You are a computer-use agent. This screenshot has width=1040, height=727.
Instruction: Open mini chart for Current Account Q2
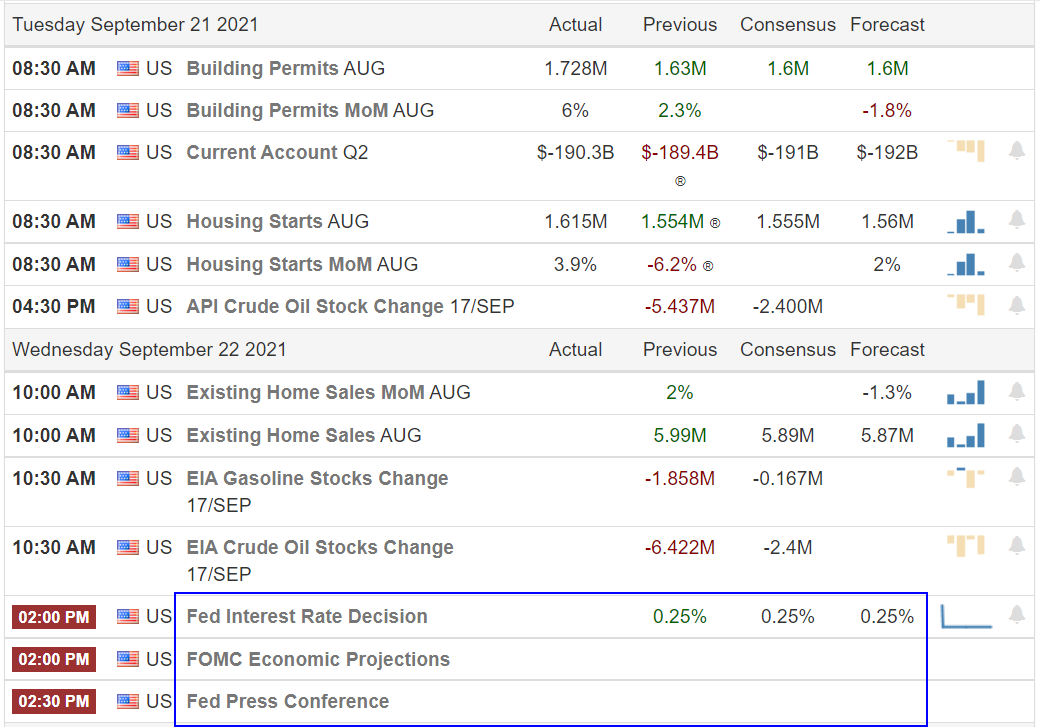click(966, 152)
